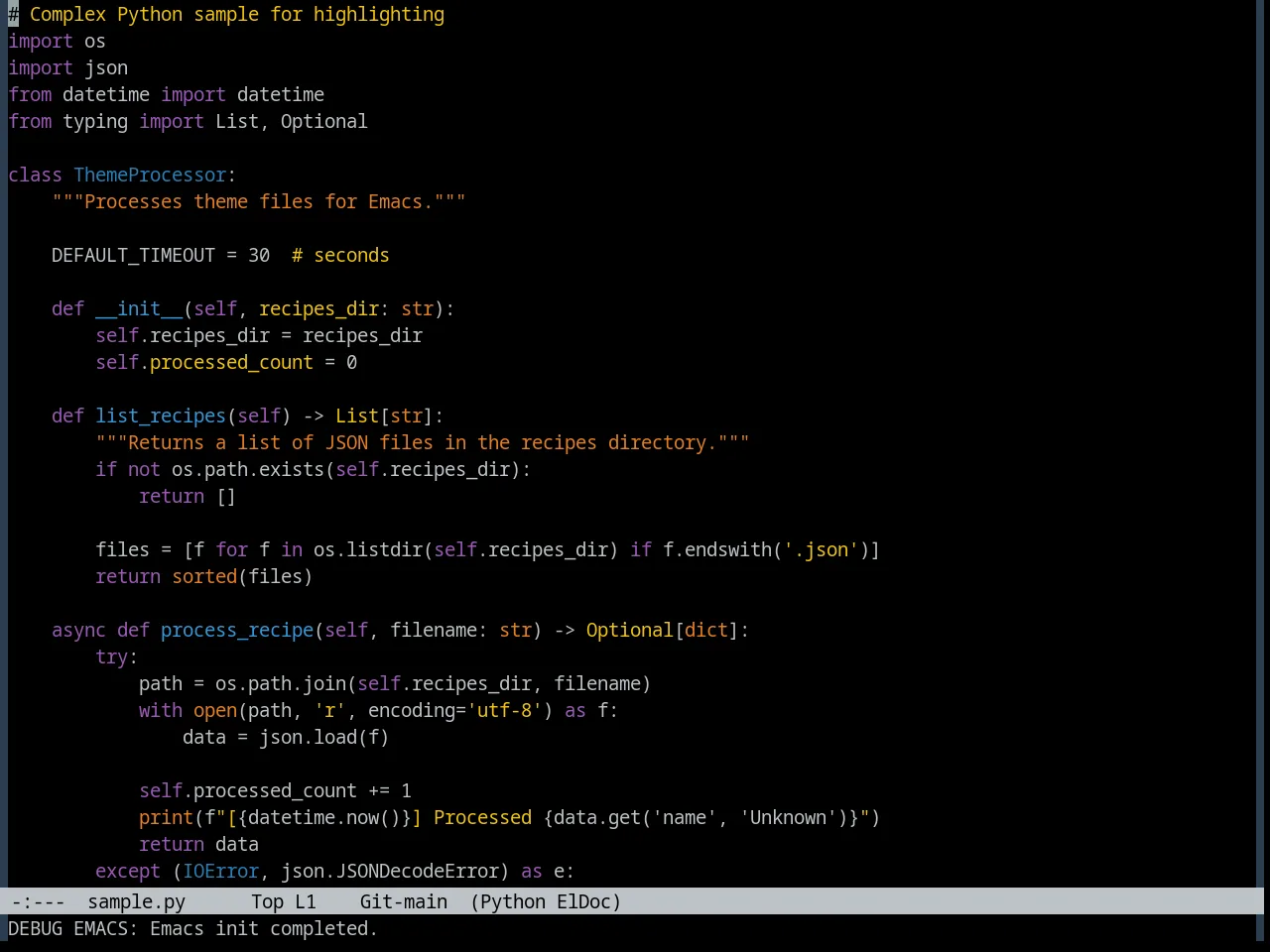Click 'os.path.join' call
Screen dimensions: 1270x952
(281, 683)
